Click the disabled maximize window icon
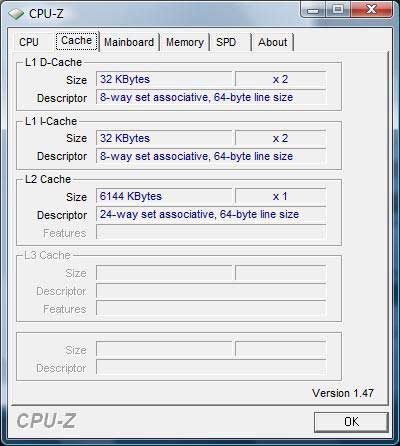The width and height of the screenshot is (400, 446). (338, 10)
